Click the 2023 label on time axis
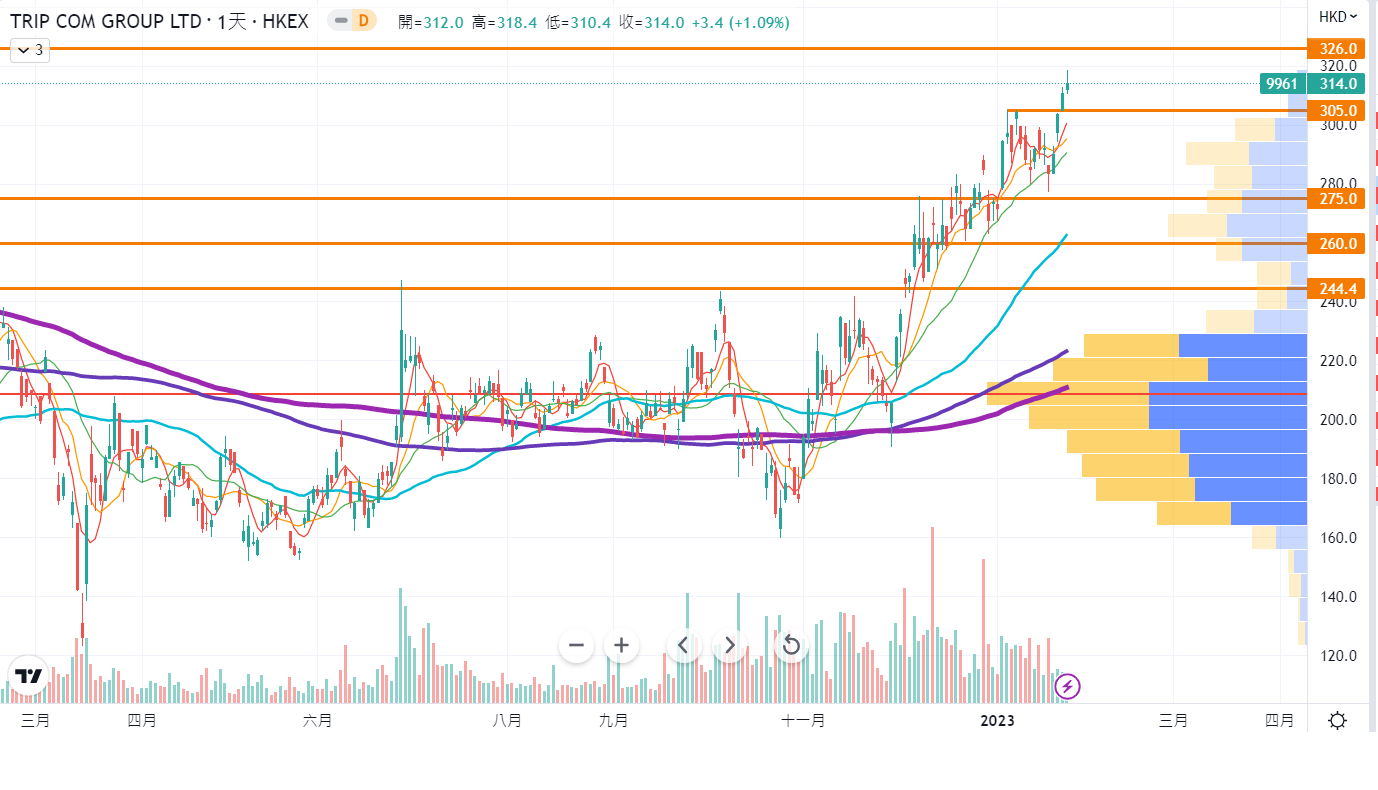The image size is (1378, 790). [x=997, y=720]
